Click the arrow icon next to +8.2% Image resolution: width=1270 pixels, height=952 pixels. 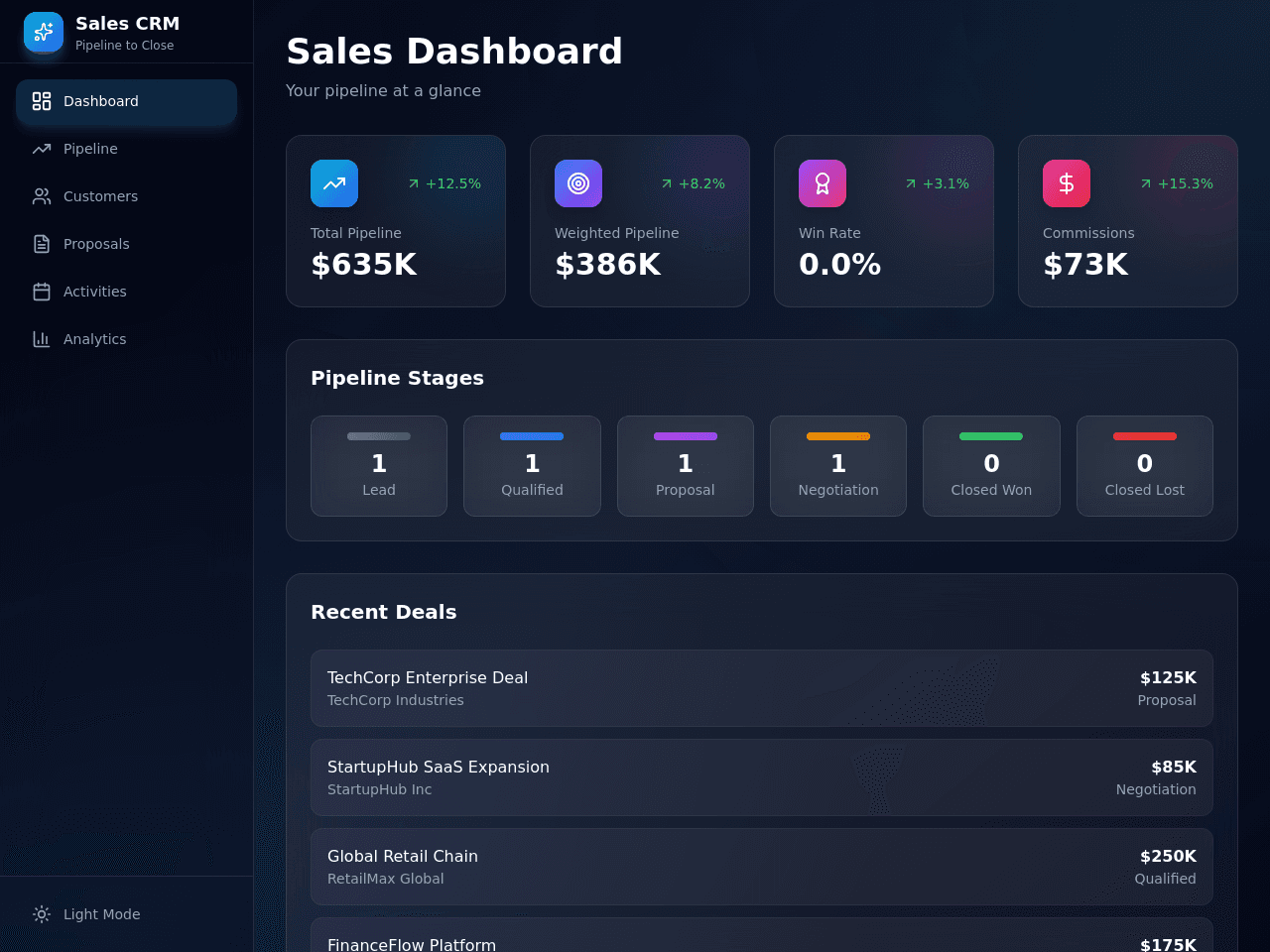667,183
